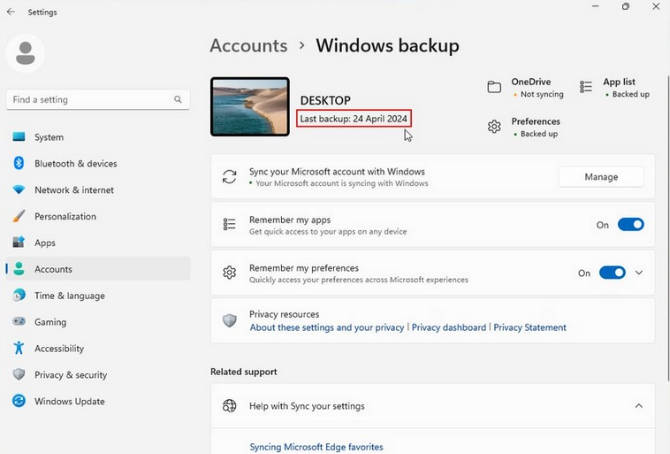Click Accounts in the breadcrumb
This screenshot has height=454, width=670.
pyautogui.click(x=249, y=46)
